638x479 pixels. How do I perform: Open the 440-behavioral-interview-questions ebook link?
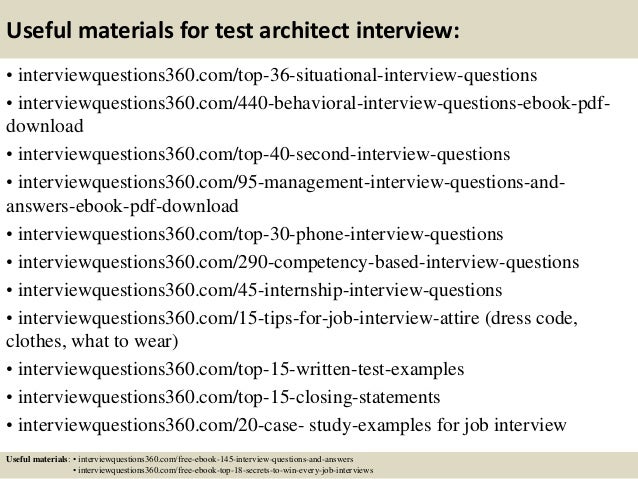[x=314, y=104]
